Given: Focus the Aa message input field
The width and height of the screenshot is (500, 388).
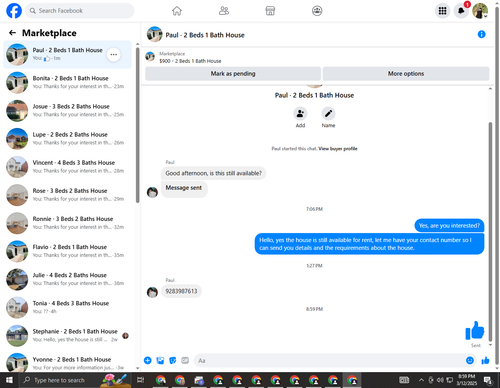Looking at the screenshot, I should click(330, 360).
